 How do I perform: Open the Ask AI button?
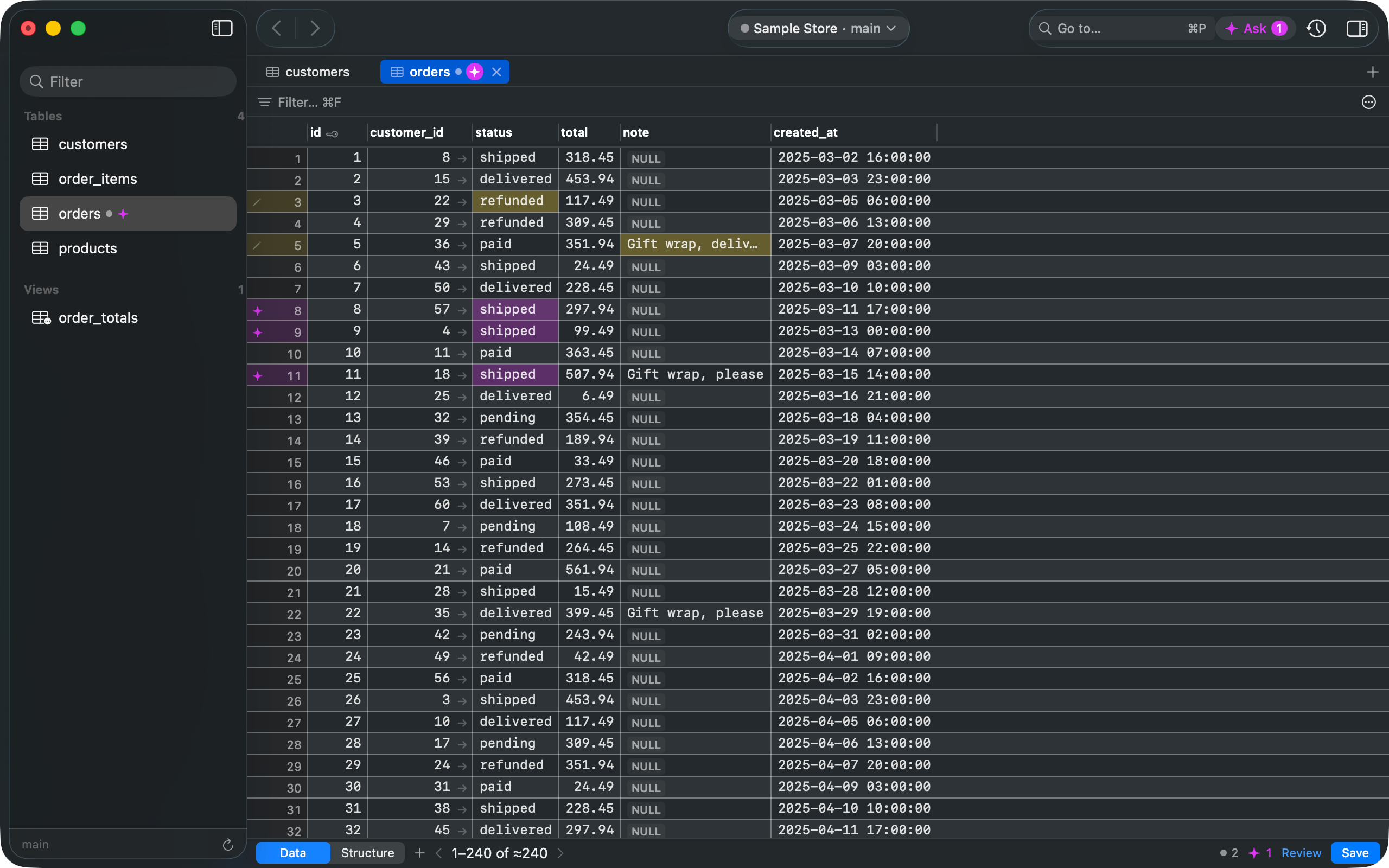pos(1256,28)
